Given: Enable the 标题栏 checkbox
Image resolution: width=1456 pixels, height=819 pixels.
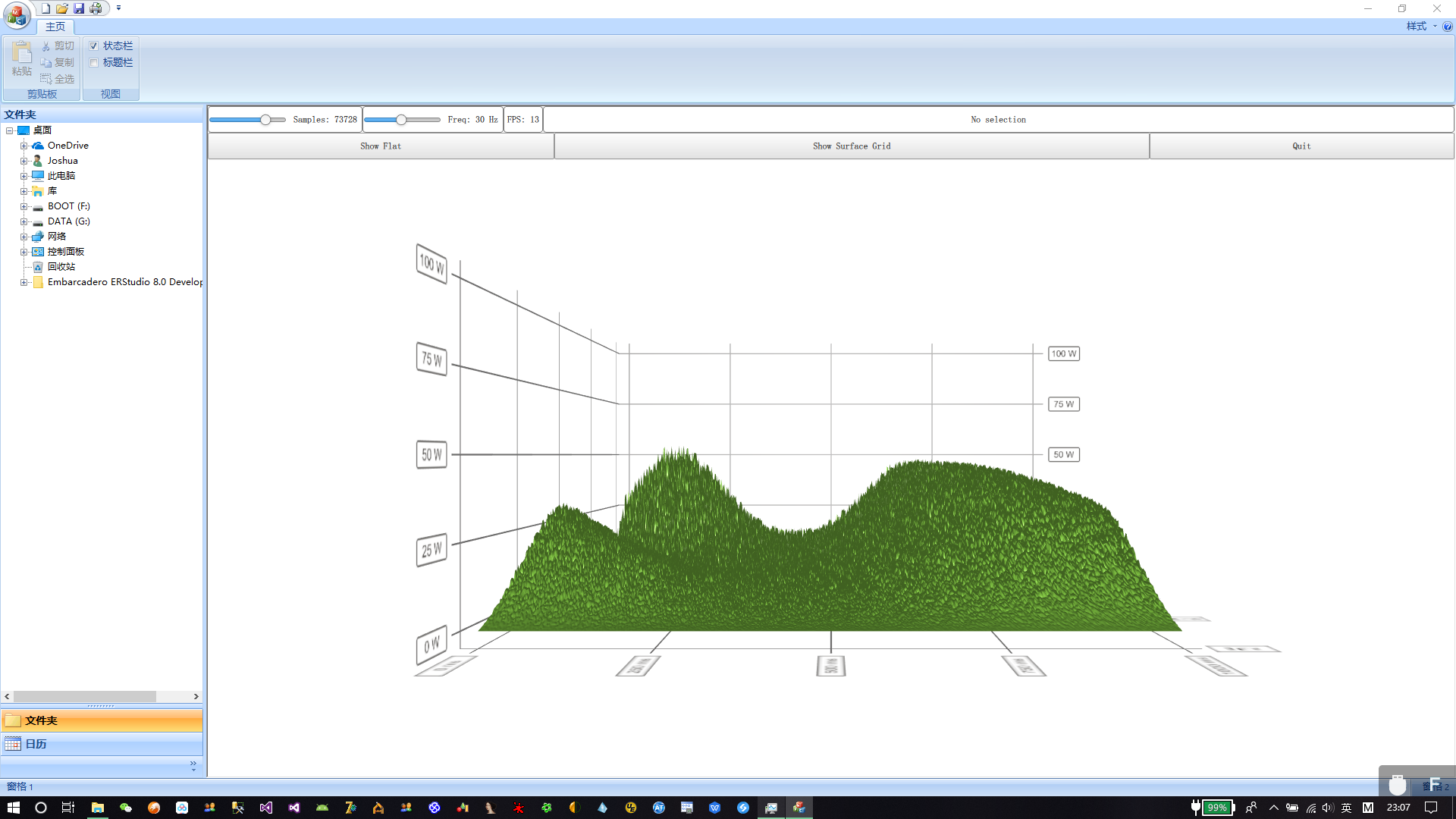Looking at the screenshot, I should pyautogui.click(x=94, y=63).
